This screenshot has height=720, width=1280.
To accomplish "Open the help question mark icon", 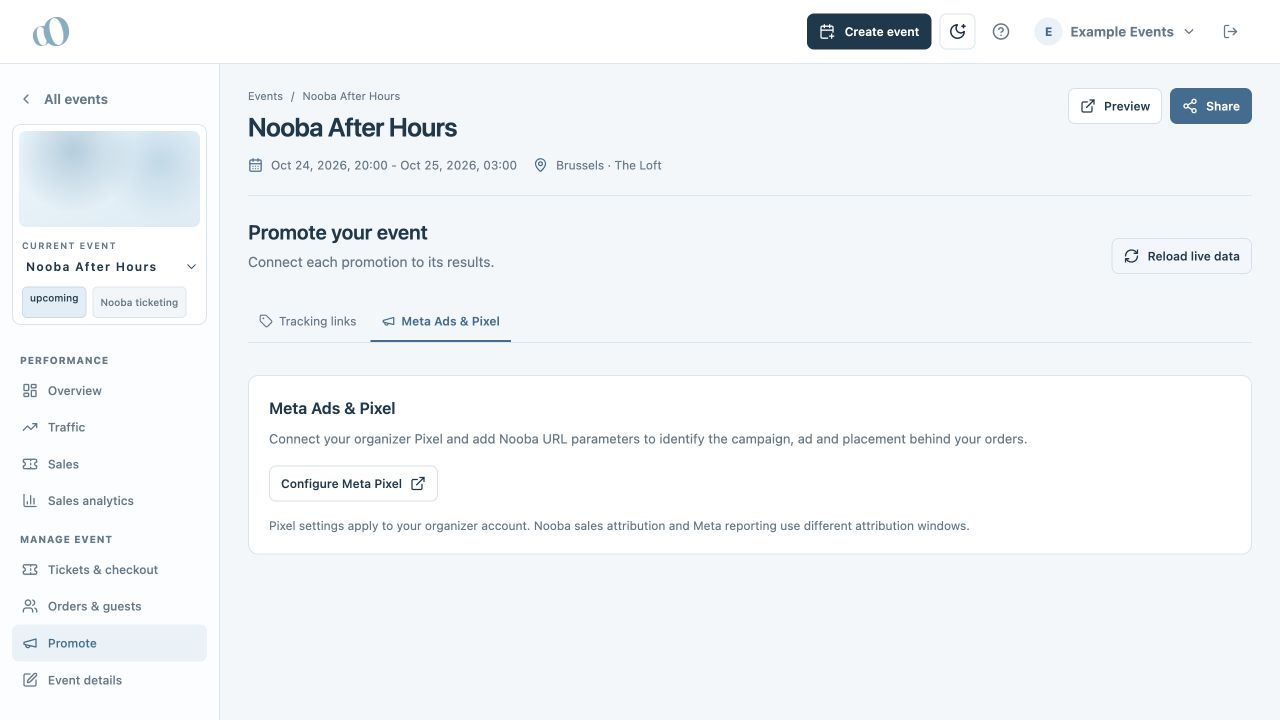I will [1001, 32].
